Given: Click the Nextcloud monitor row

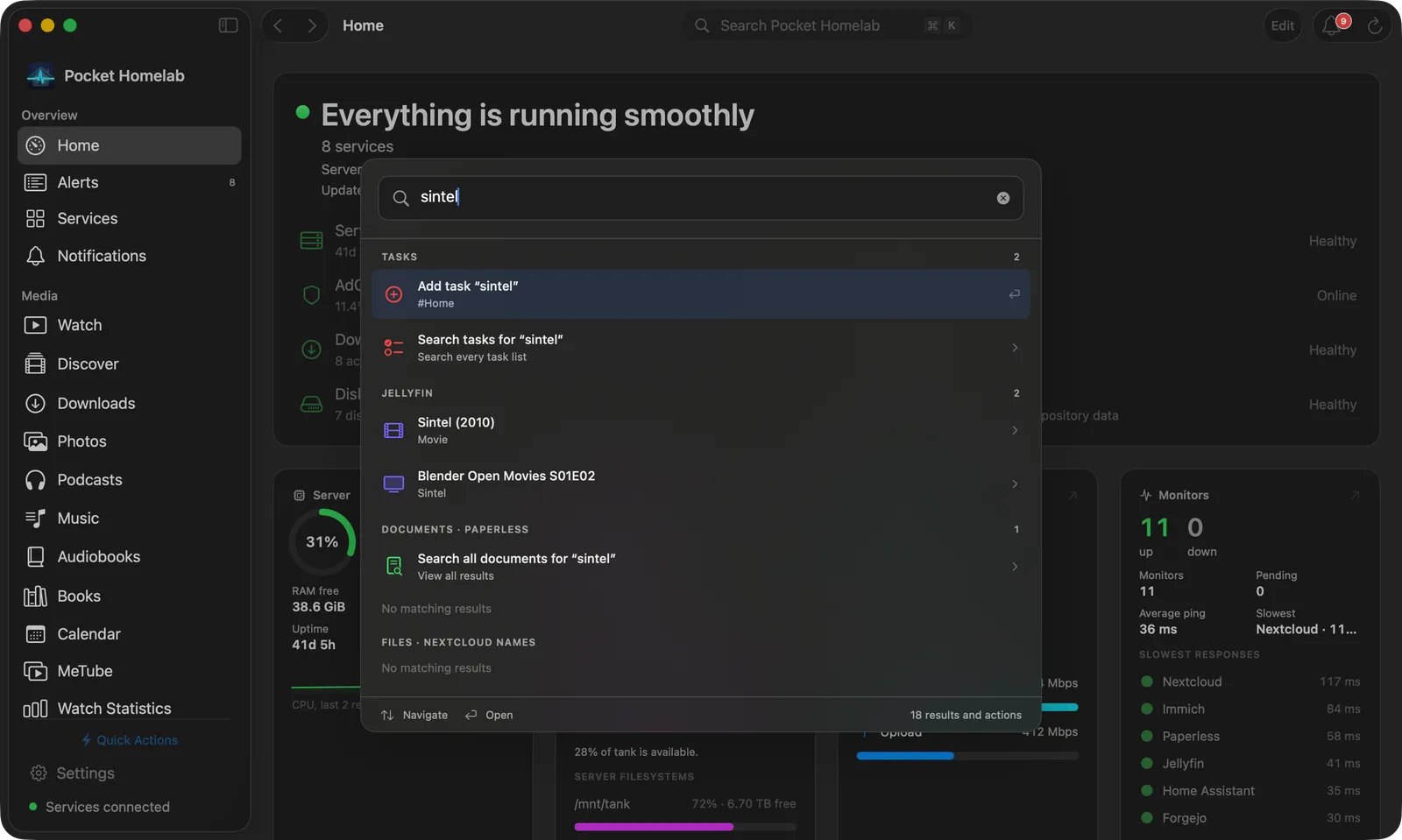Looking at the screenshot, I should click(1250, 681).
